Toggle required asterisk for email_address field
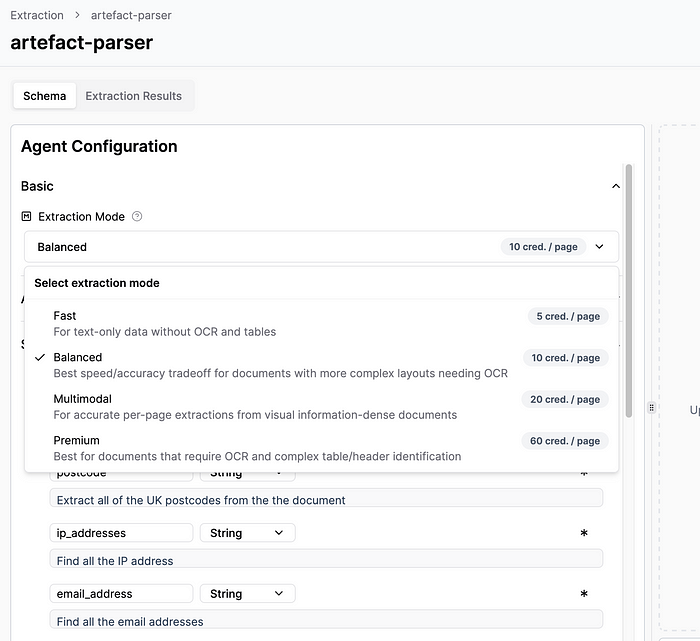Viewport: 700px width, 641px height. click(x=583, y=594)
